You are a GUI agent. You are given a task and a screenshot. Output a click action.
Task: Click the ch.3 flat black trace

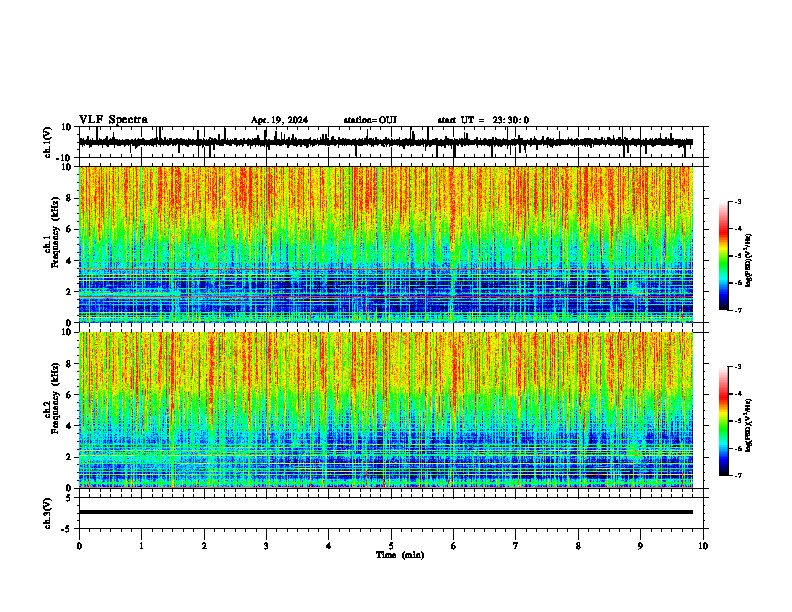tap(386, 512)
